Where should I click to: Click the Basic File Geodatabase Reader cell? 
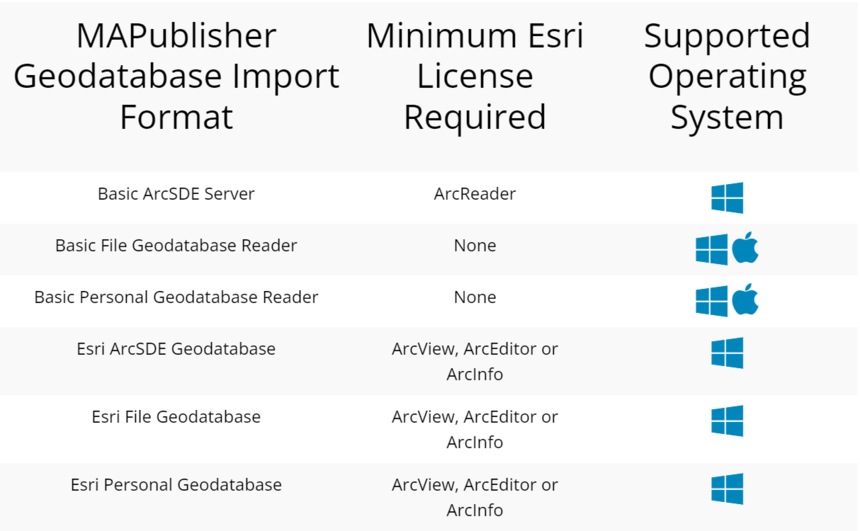[x=176, y=245]
